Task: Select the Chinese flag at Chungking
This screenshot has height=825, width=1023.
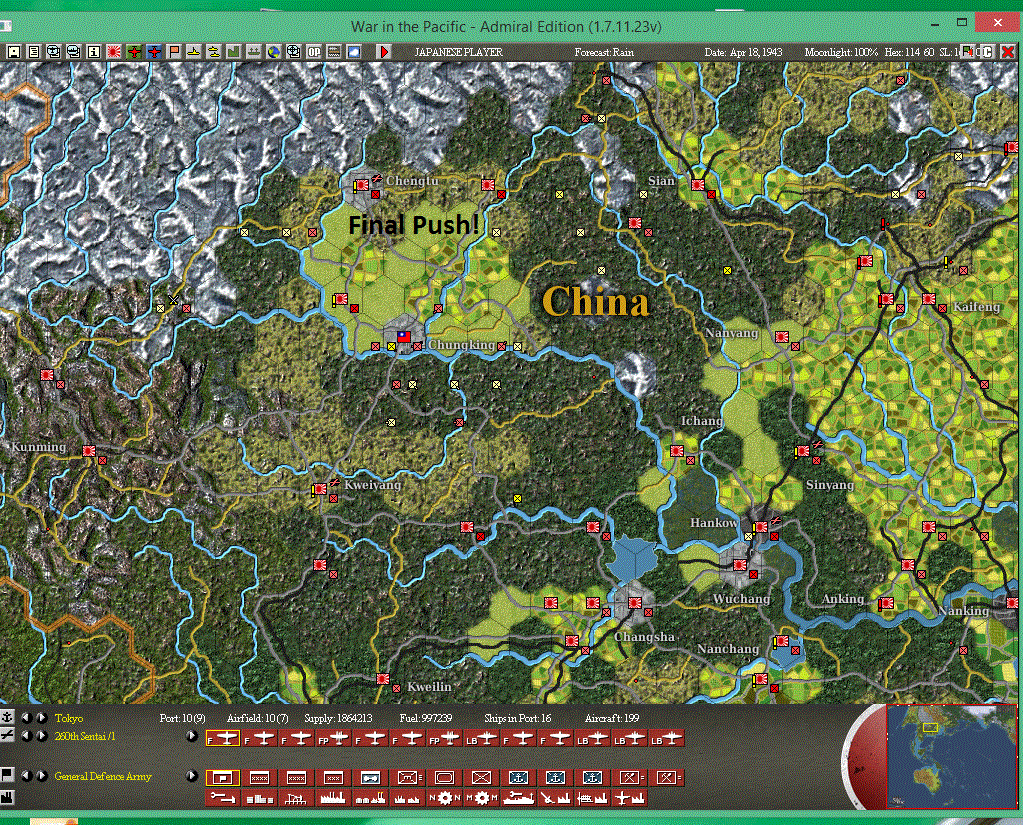Action: tap(404, 337)
